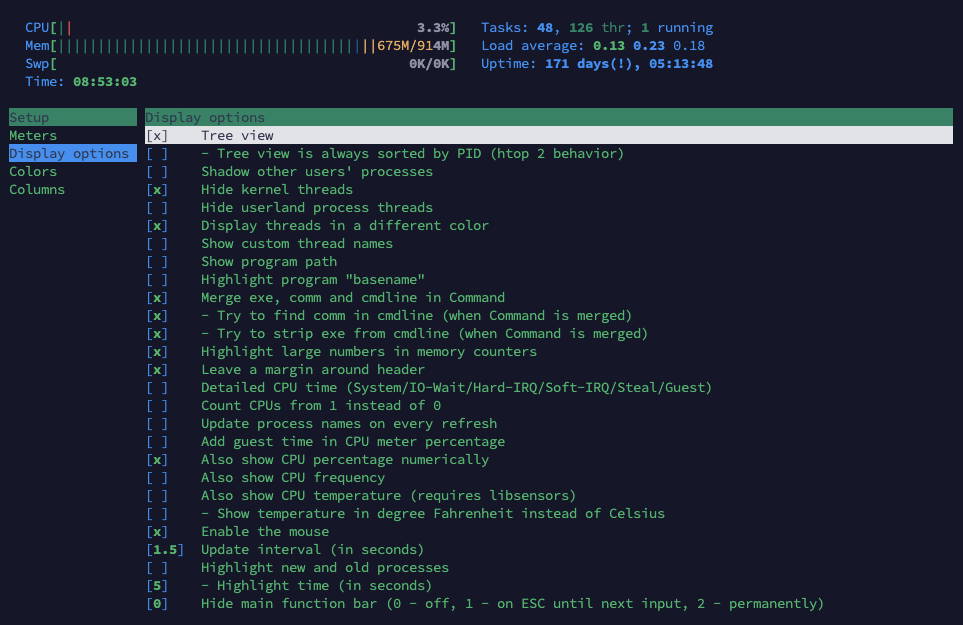
Task: Open the Columns setup section
Action: 37,190
